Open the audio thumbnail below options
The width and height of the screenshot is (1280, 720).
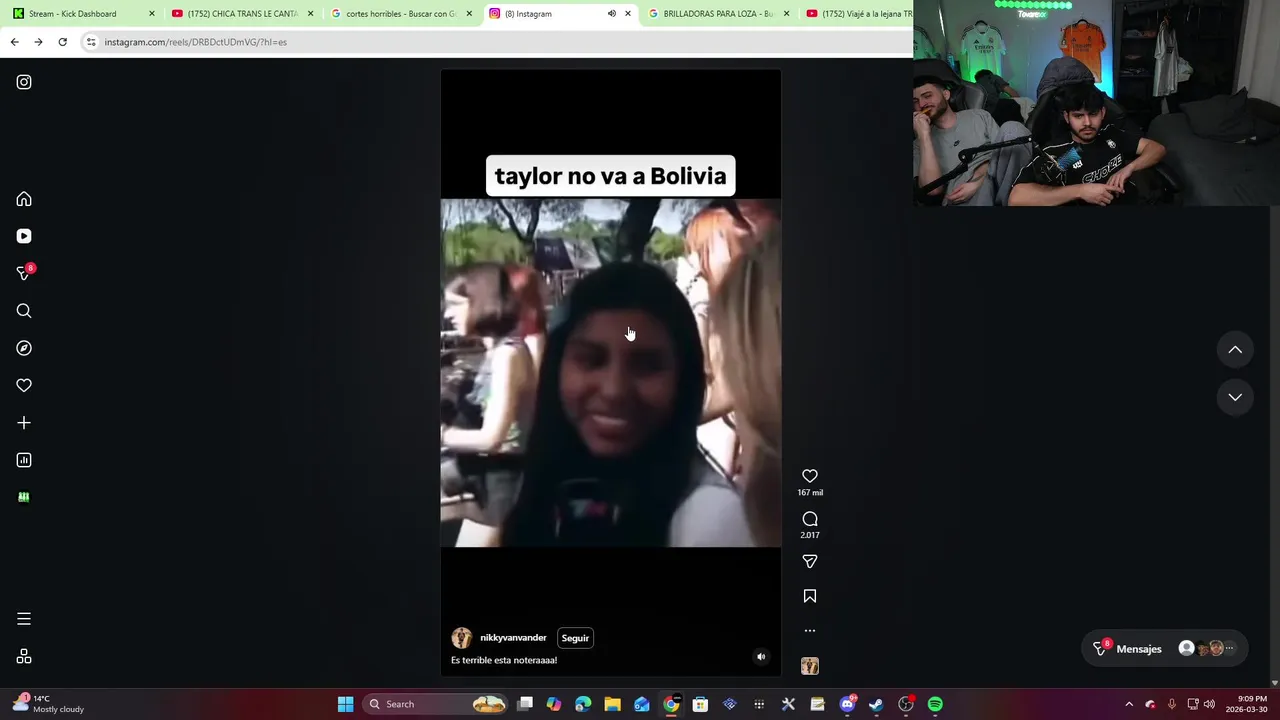pyautogui.click(x=810, y=666)
